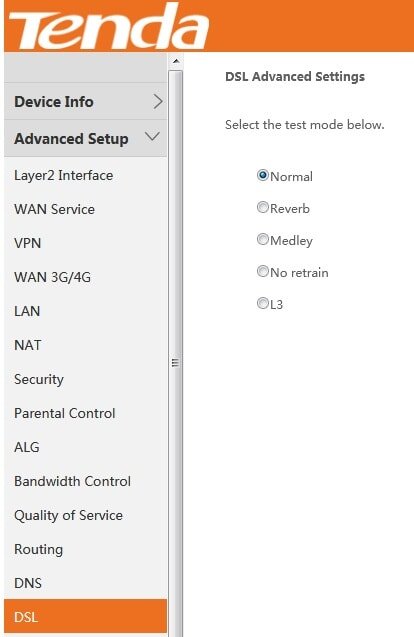The width and height of the screenshot is (414, 637).
Task: Open the NAT settings page
Action: (28, 345)
